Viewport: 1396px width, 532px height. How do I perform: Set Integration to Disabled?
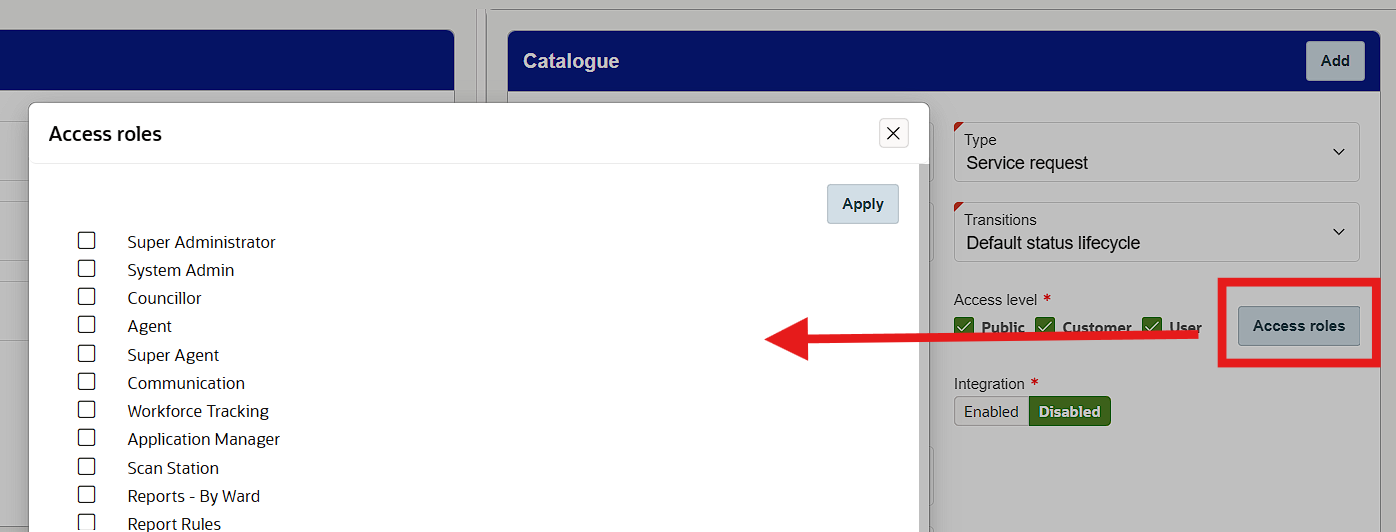pos(1070,412)
